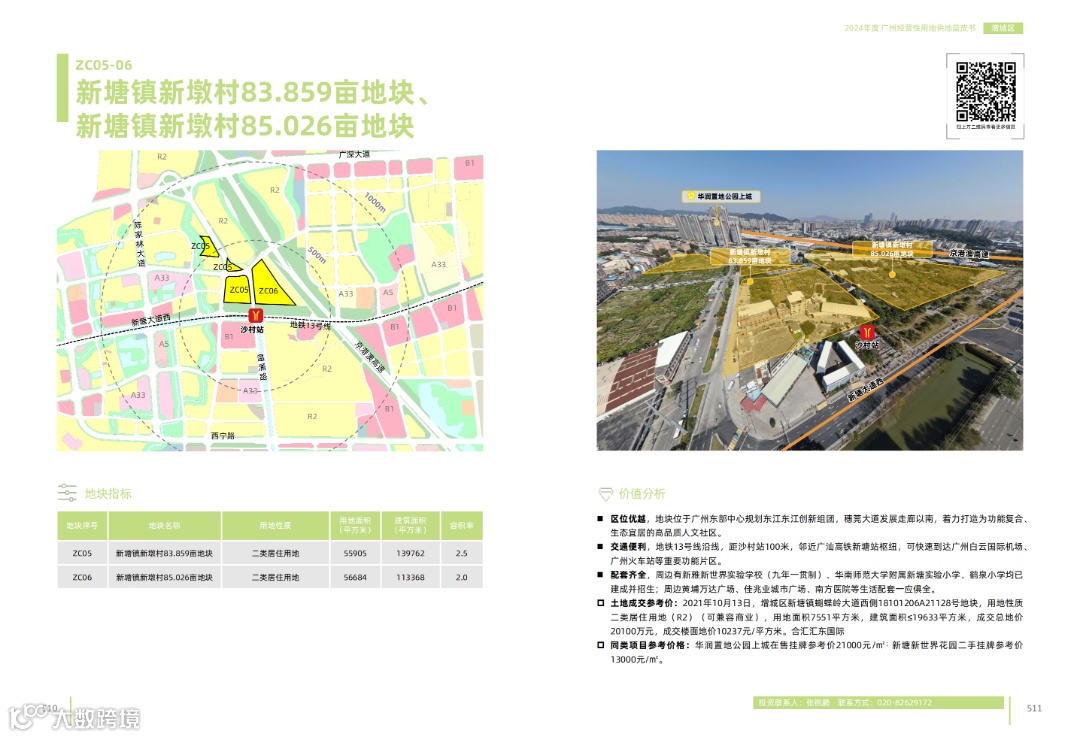Open the zoning map image
The height and width of the screenshot is (738, 1080).
pos(270,301)
